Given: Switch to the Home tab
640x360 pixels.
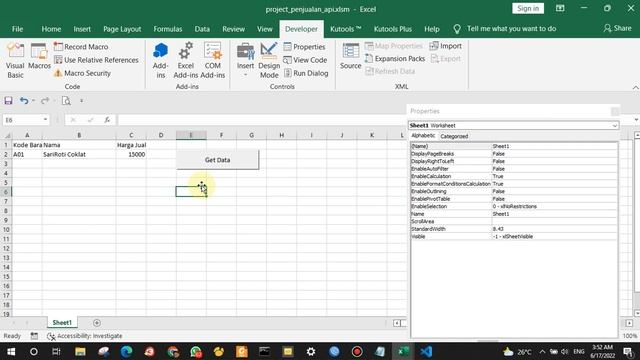Looking at the screenshot, I should (x=51, y=29).
